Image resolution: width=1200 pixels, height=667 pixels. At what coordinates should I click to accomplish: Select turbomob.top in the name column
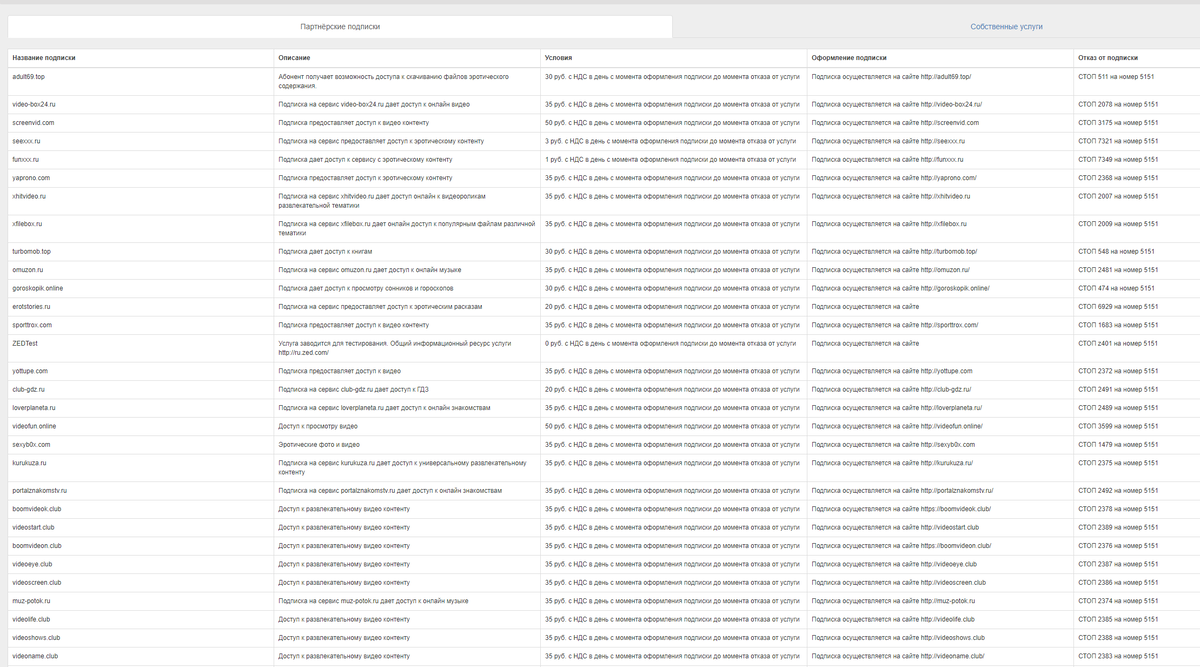tap(31, 251)
